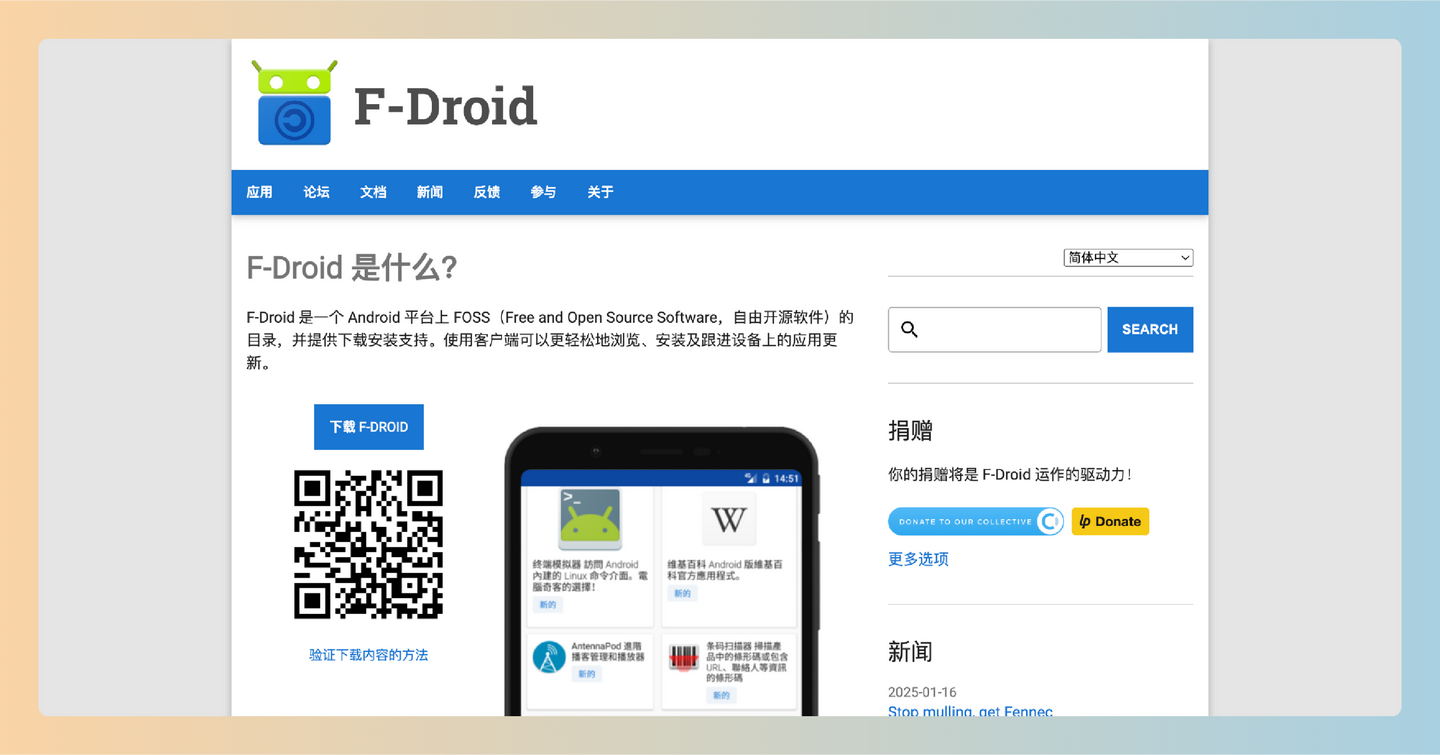Screen dimensions: 1440x755
Task: Go to the 新闻 nav item
Action: click(x=429, y=192)
